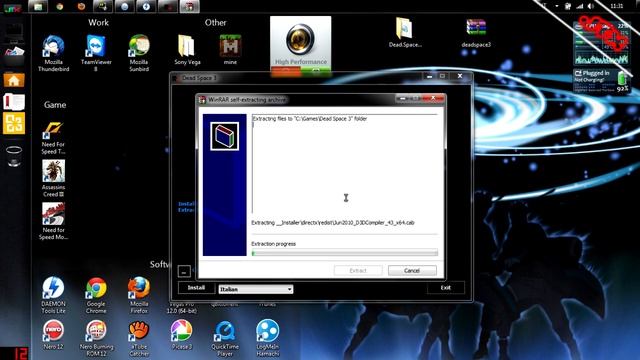640x360 pixels.
Task: Open Mozilla Sunbird desktop icon
Action: [x=139, y=53]
